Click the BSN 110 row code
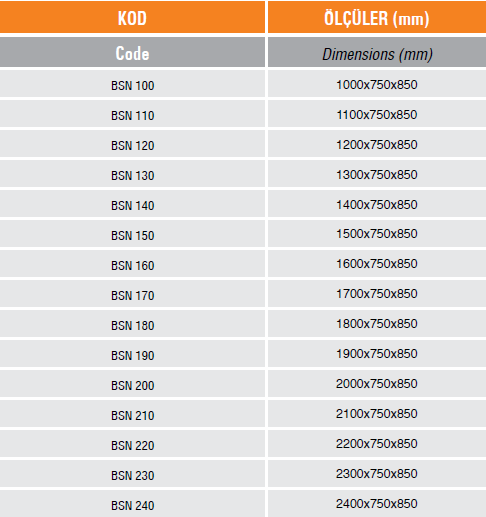 (x=132, y=113)
